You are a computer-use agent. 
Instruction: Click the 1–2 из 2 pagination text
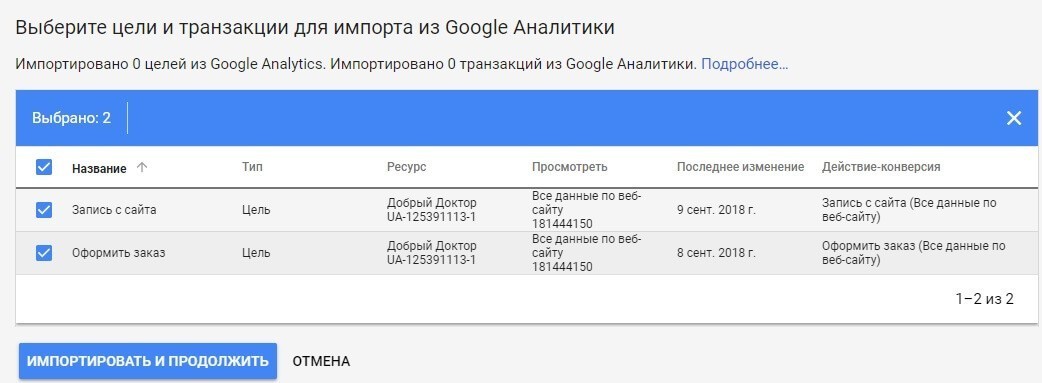(985, 299)
